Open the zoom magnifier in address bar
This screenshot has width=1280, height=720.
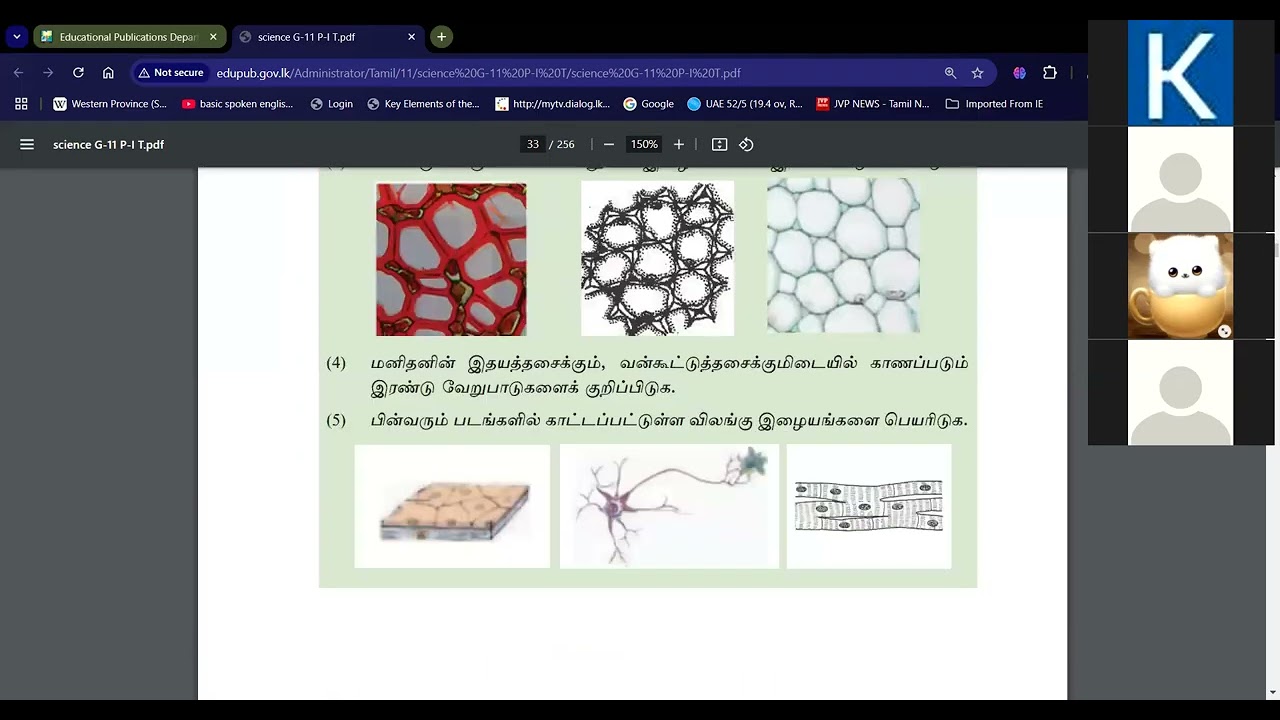[x=950, y=73]
